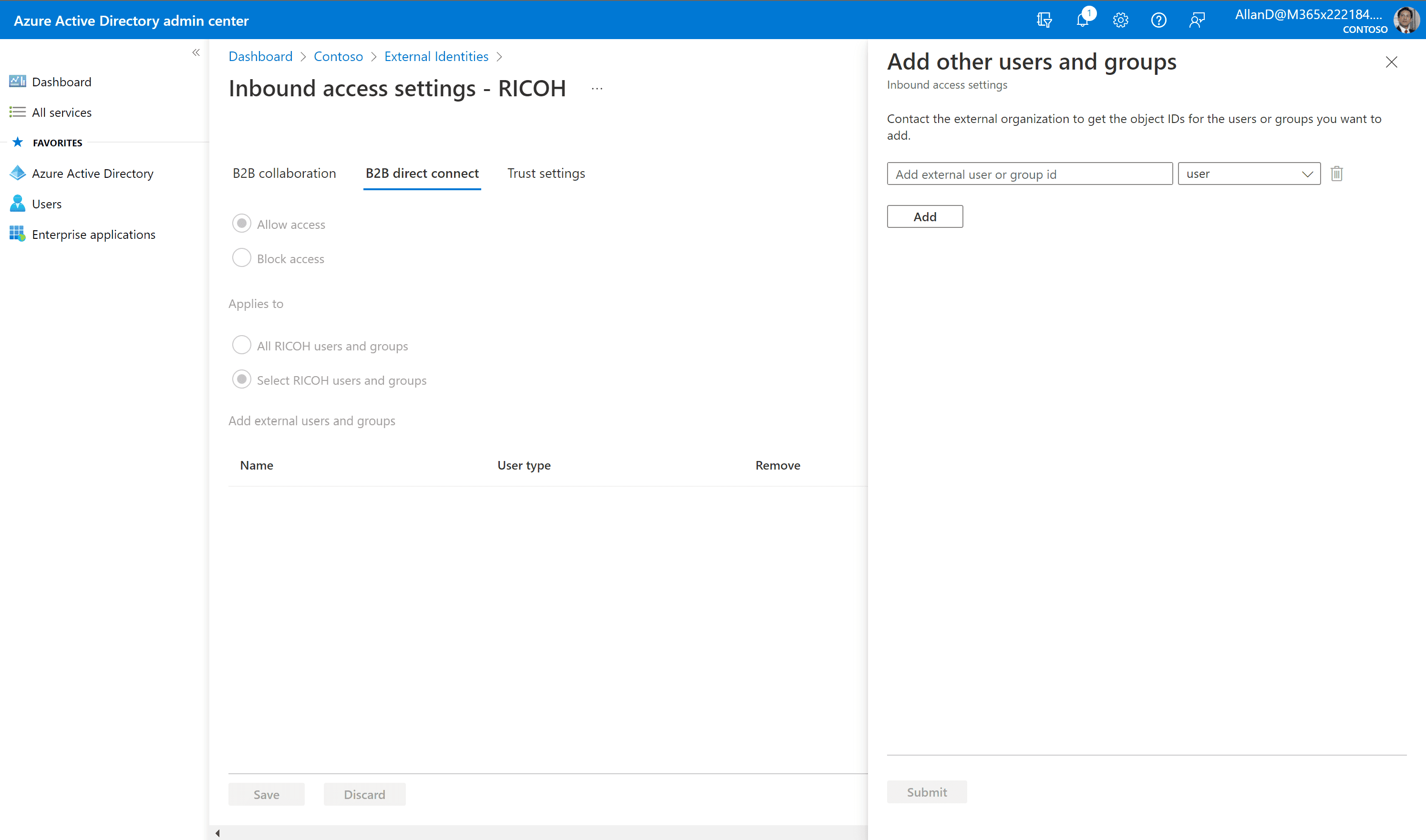Open Azure Active Directory from favorites
This screenshot has height=840, width=1426.
coord(92,173)
